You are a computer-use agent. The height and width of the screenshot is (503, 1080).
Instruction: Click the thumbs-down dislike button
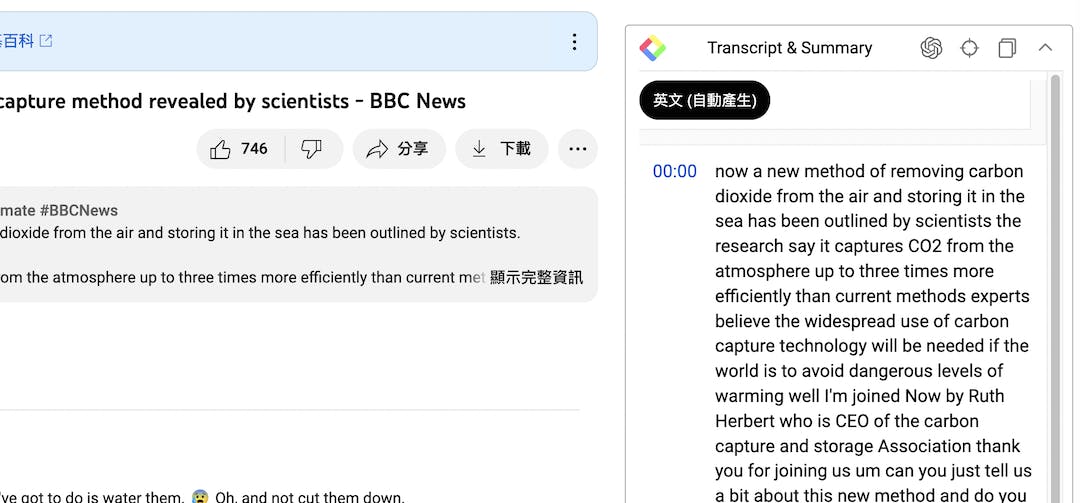click(312, 149)
